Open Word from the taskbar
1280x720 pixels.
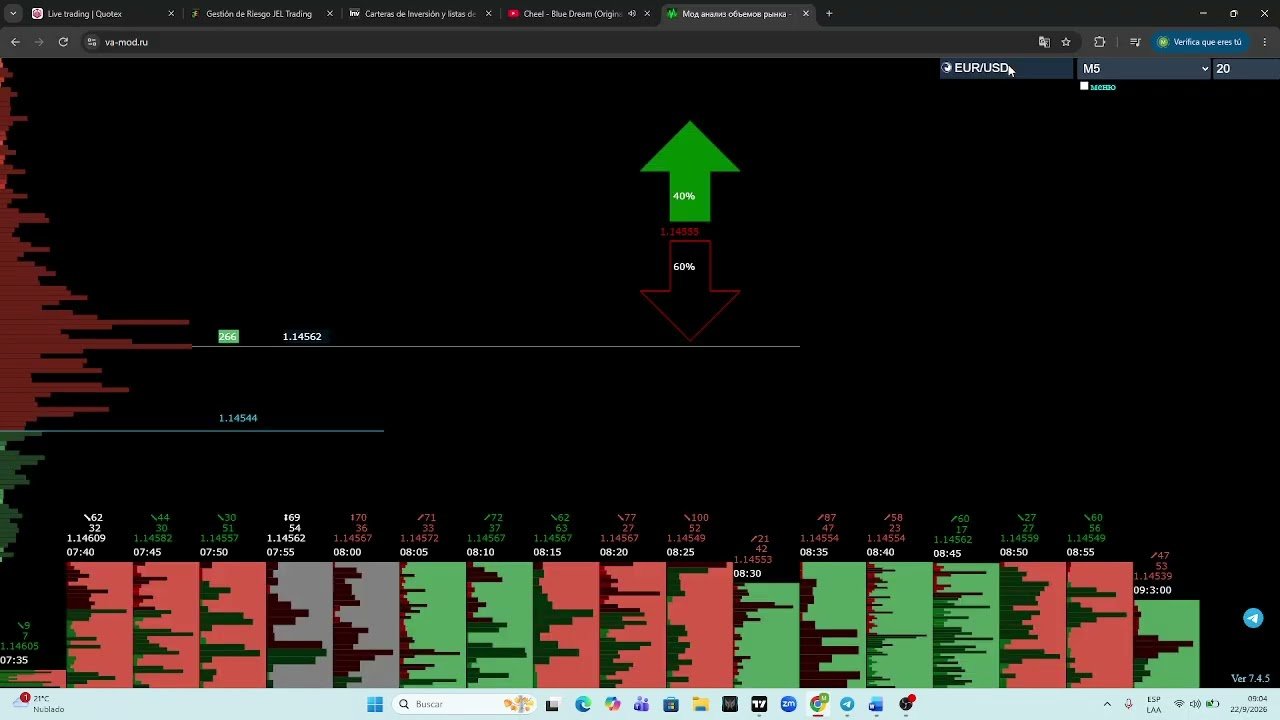(876, 704)
